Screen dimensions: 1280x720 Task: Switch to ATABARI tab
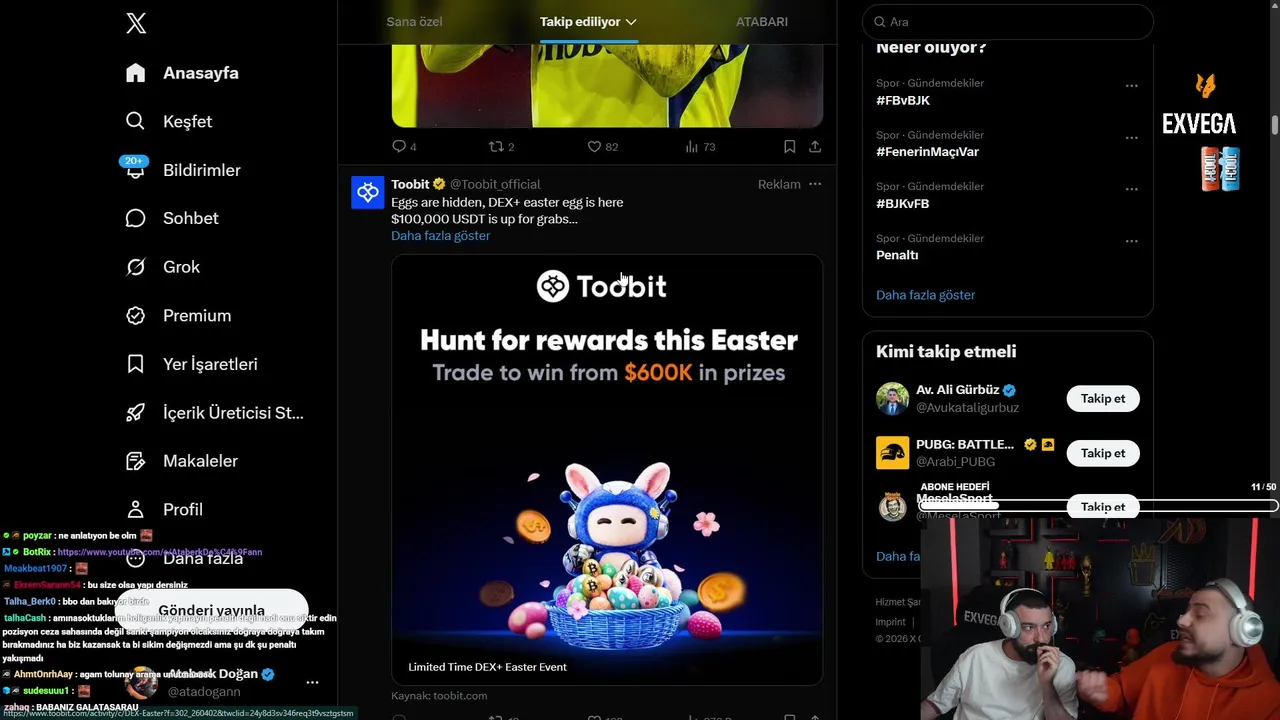click(762, 22)
